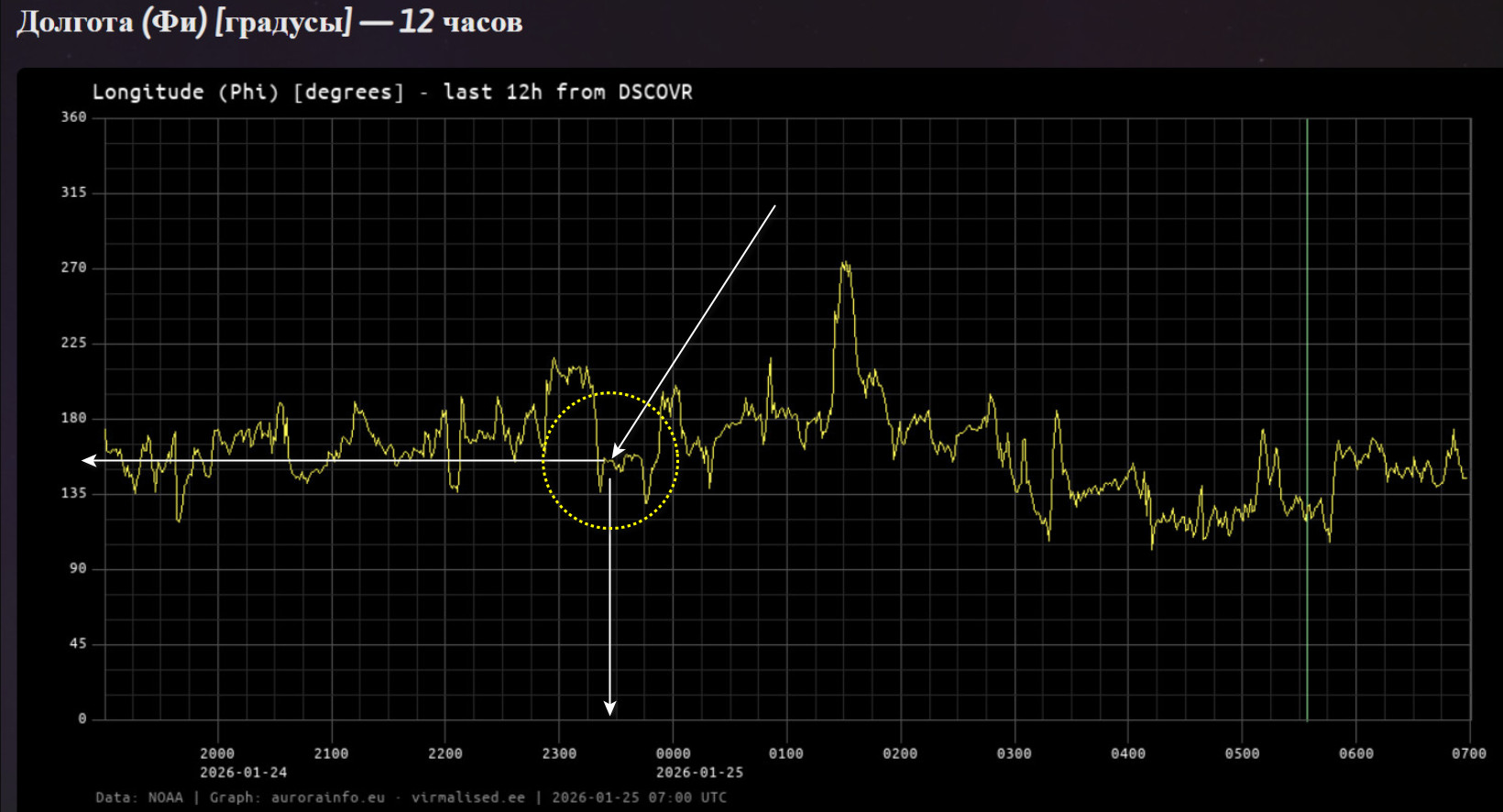Click the 2300 time label on the x-axis
The image size is (1503, 812).
[559, 753]
